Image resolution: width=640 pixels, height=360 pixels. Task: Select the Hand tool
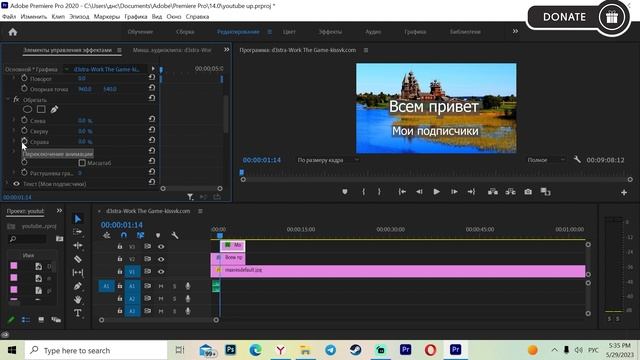(x=78, y=299)
